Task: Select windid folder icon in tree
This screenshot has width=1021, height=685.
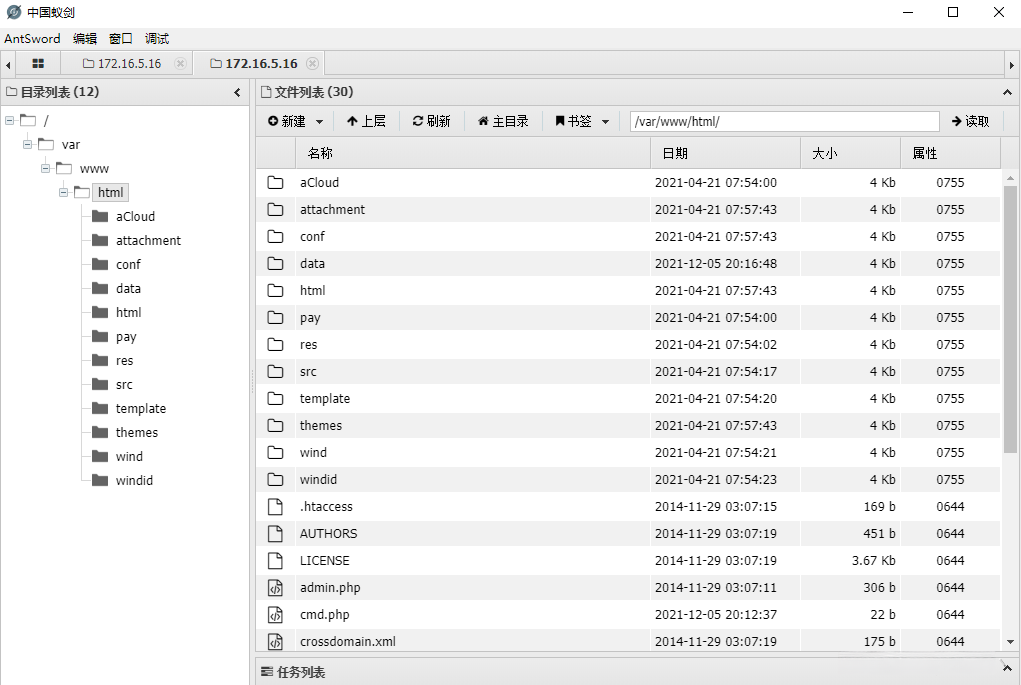Action: 100,480
